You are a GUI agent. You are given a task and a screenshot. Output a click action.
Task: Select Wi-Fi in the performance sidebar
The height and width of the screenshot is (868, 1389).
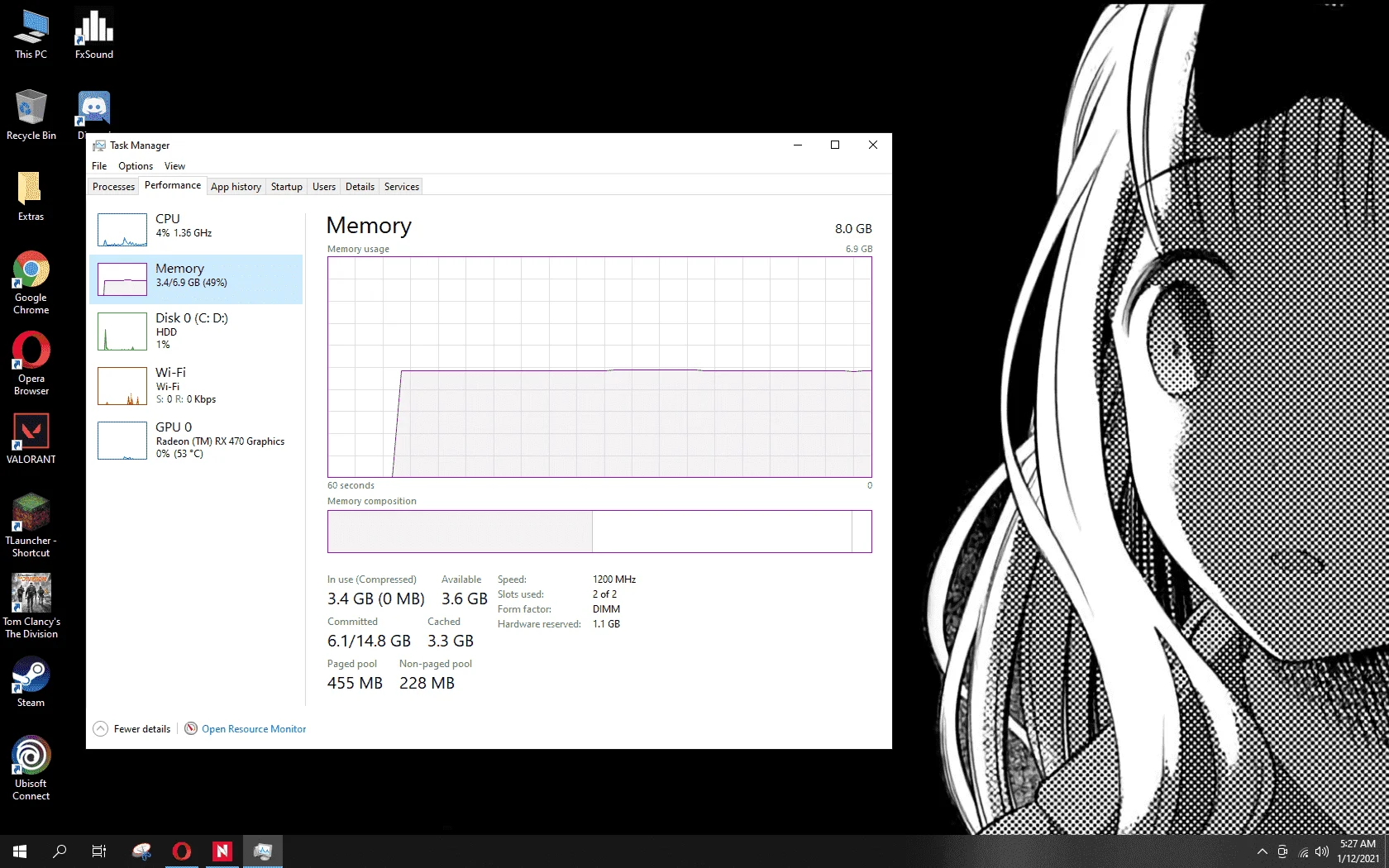(x=196, y=386)
